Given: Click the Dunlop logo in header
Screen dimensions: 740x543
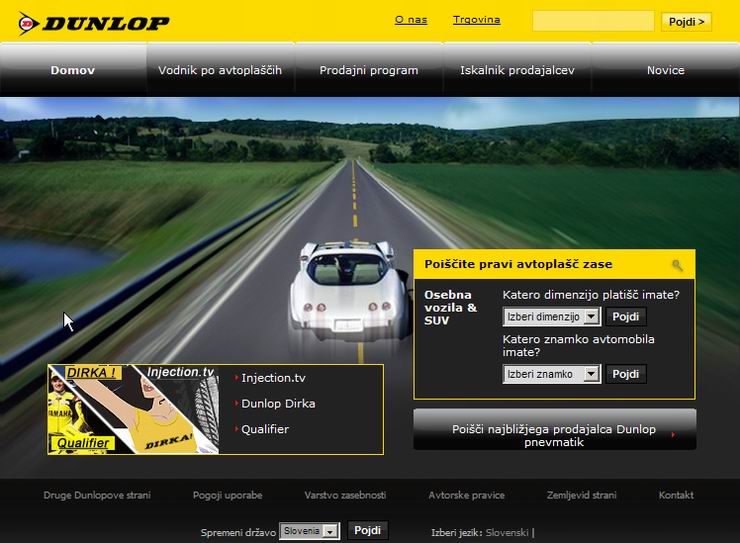Looking at the screenshot, I should click(x=93, y=23).
